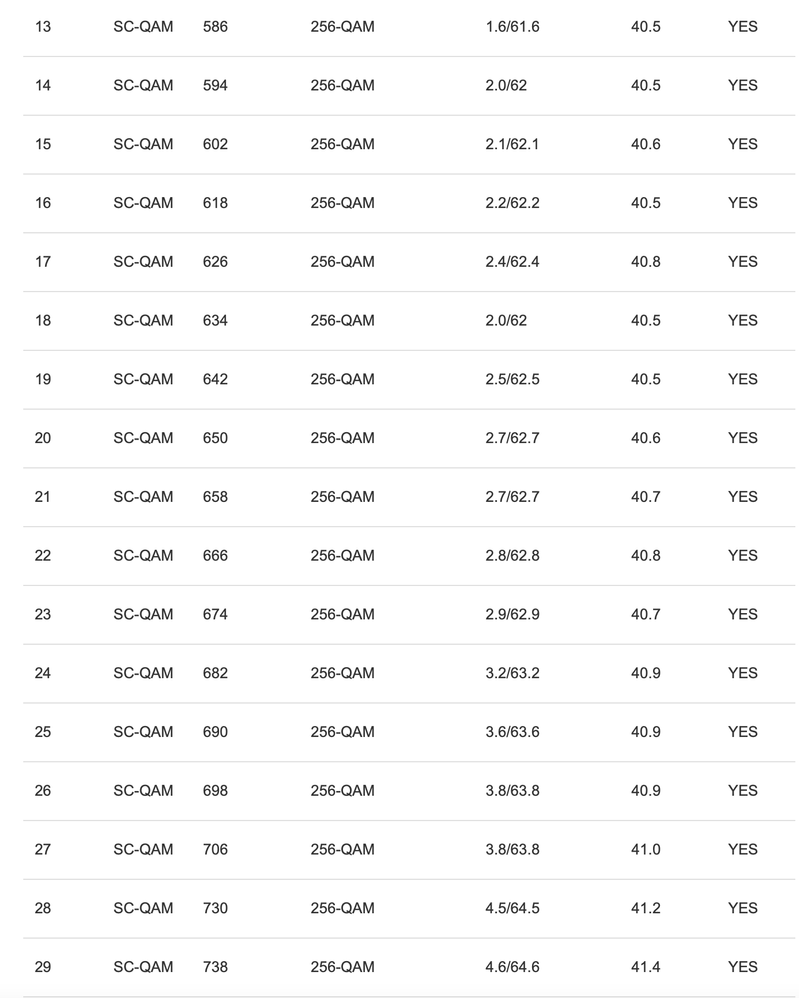Click the 4.5/64.5 power level value
799x998 pixels.
512,908
